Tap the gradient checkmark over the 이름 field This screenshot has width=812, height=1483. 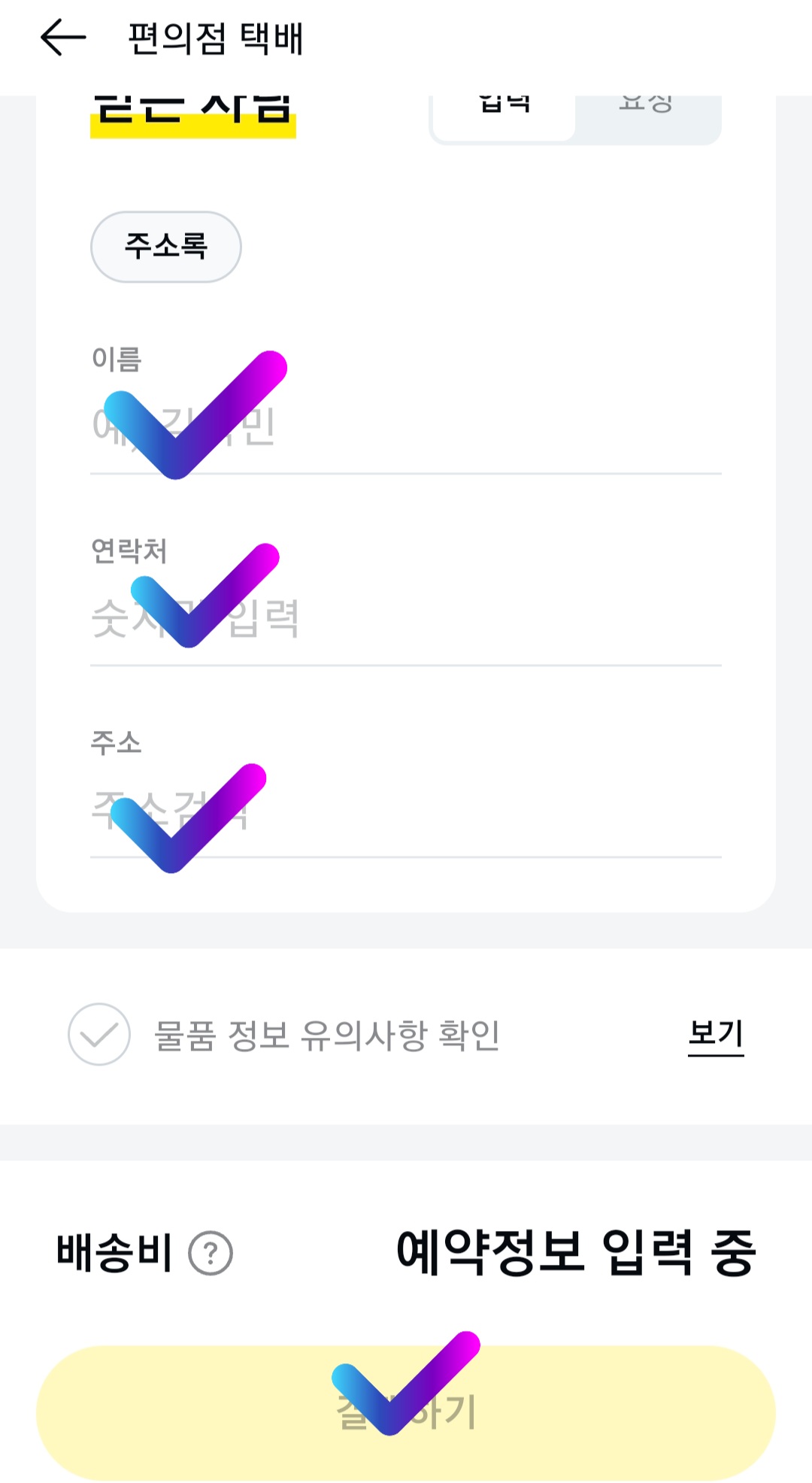pyautogui.click(x=195, y=414)
